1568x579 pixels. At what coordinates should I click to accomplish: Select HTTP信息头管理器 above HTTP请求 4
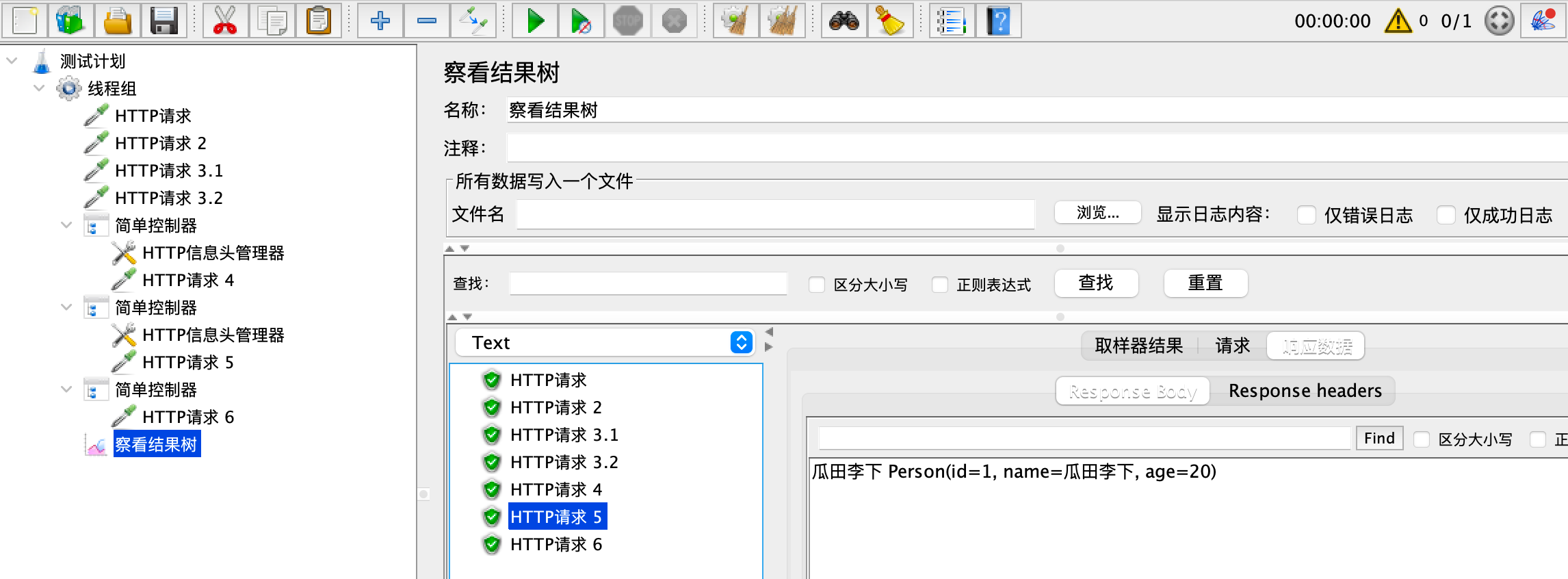point(213,253)
